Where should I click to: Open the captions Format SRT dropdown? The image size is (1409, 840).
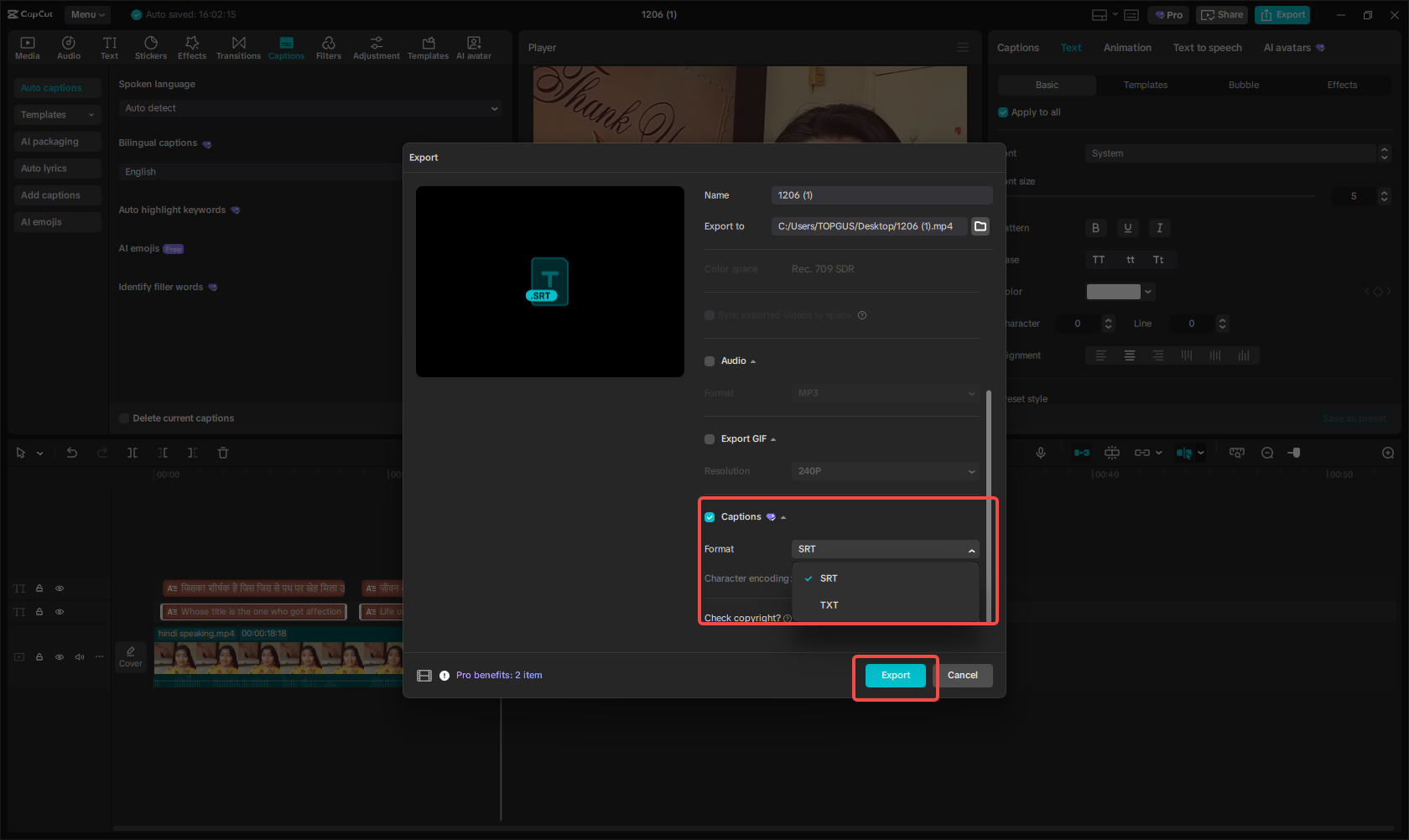click(885, 549)
